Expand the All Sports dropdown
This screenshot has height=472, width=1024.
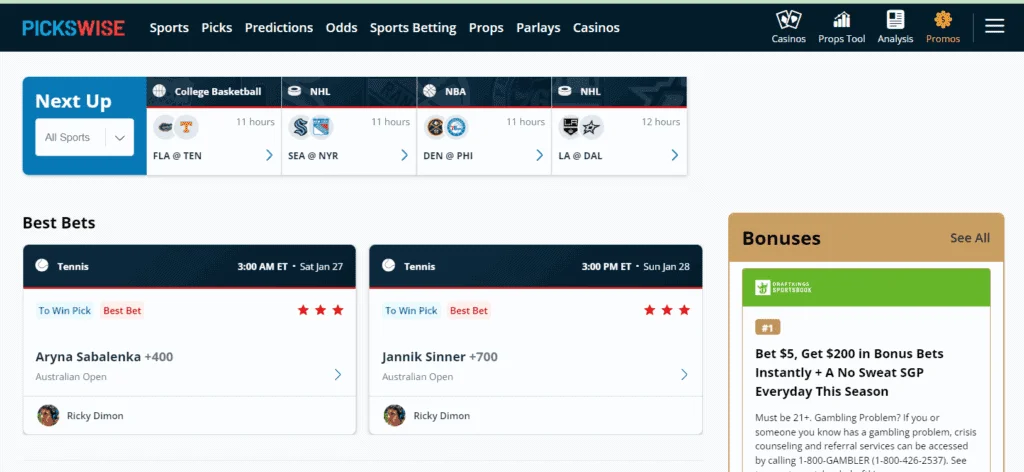(84, 138)
